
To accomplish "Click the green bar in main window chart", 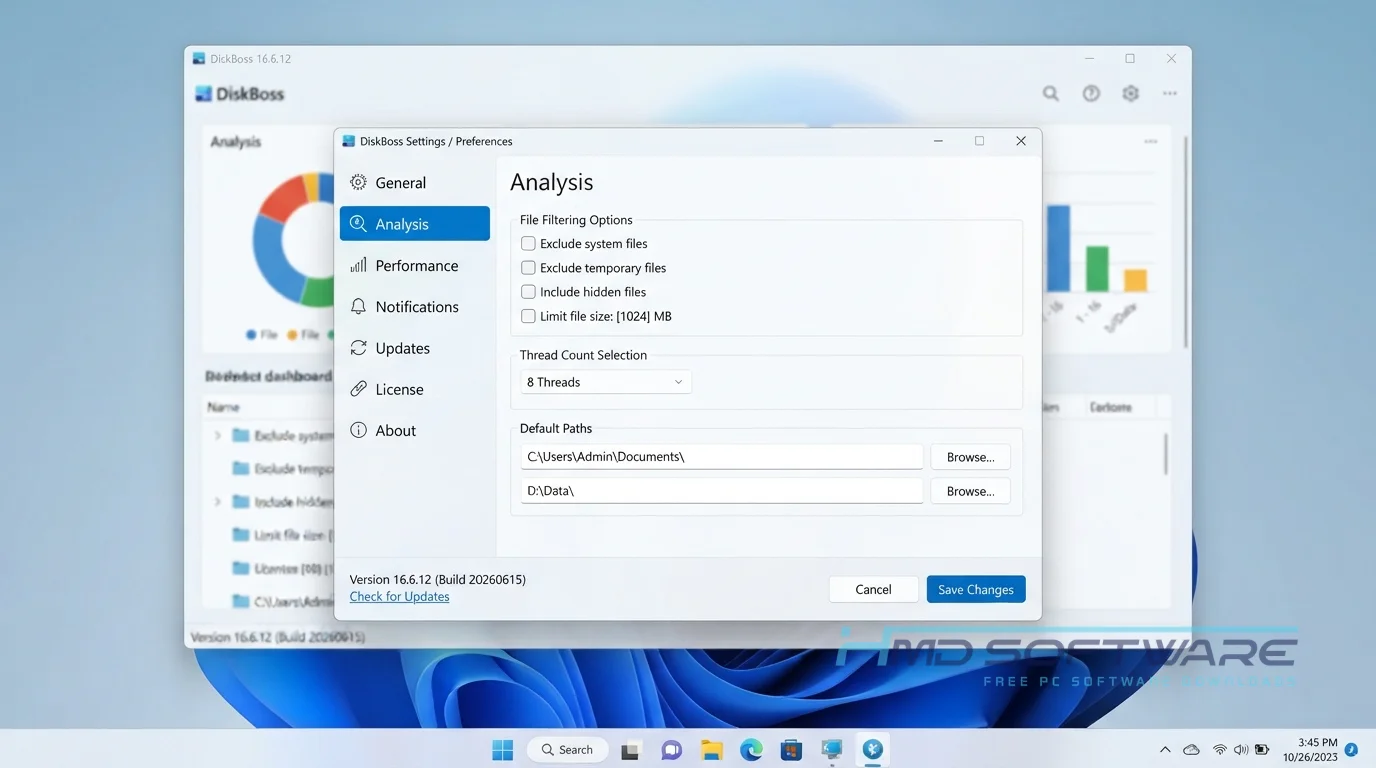I will (1097, 269).
